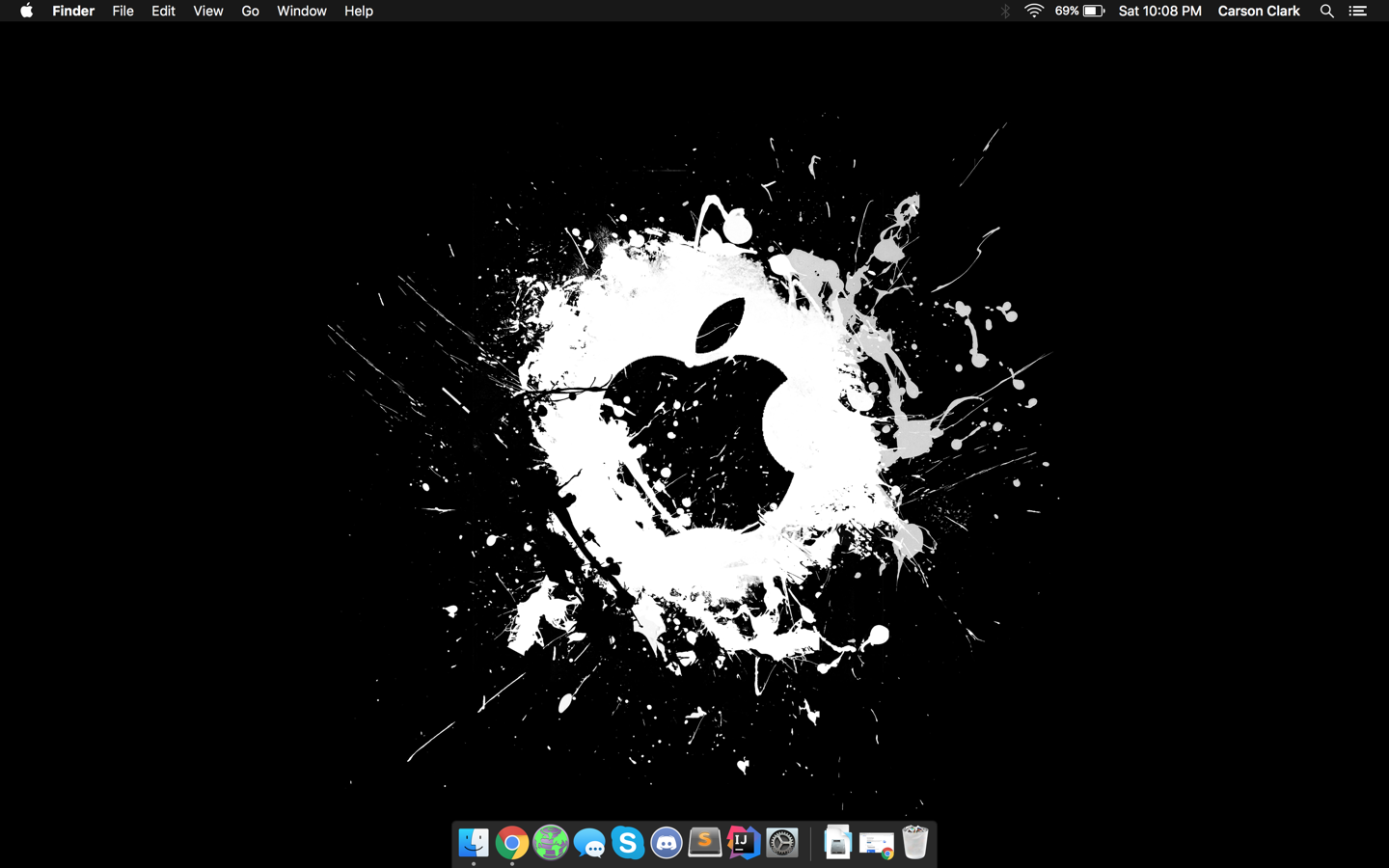The height and width of the screenshot is (868, 1389).
Task: Open the Help menu
Action: [358, 11]
